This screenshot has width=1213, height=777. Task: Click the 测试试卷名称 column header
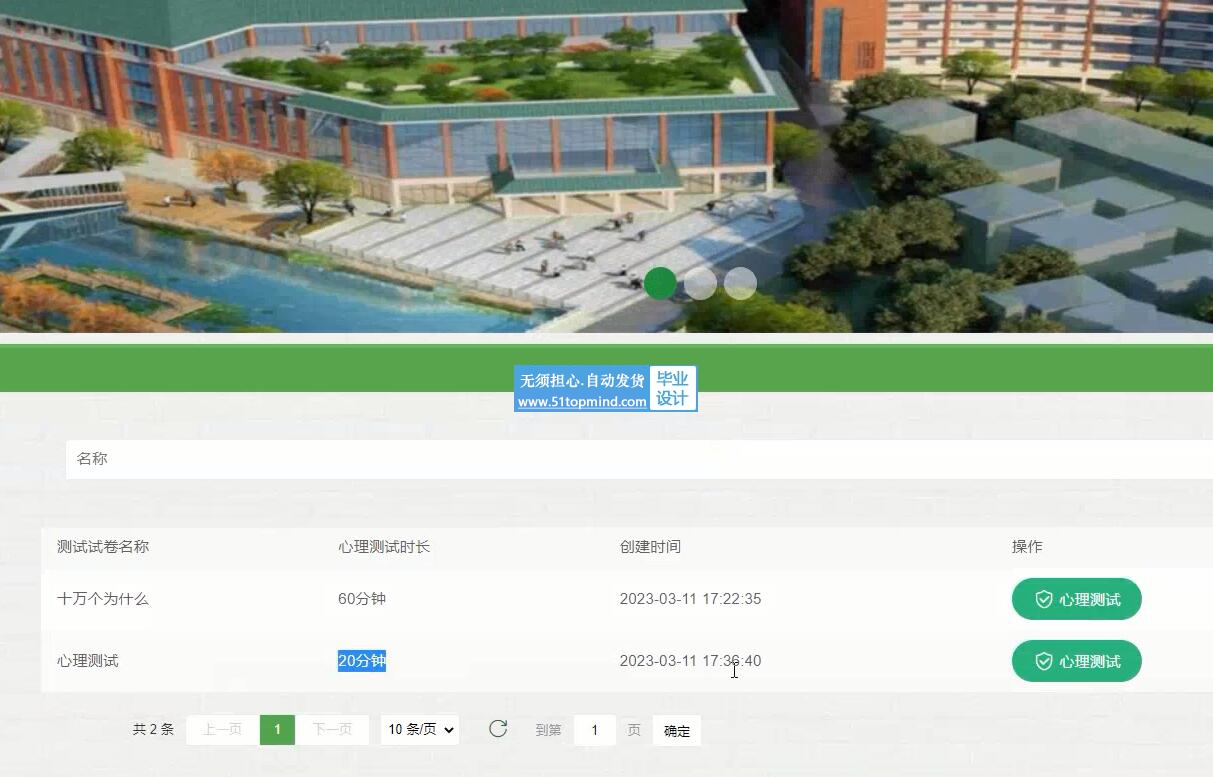(103, 547)
